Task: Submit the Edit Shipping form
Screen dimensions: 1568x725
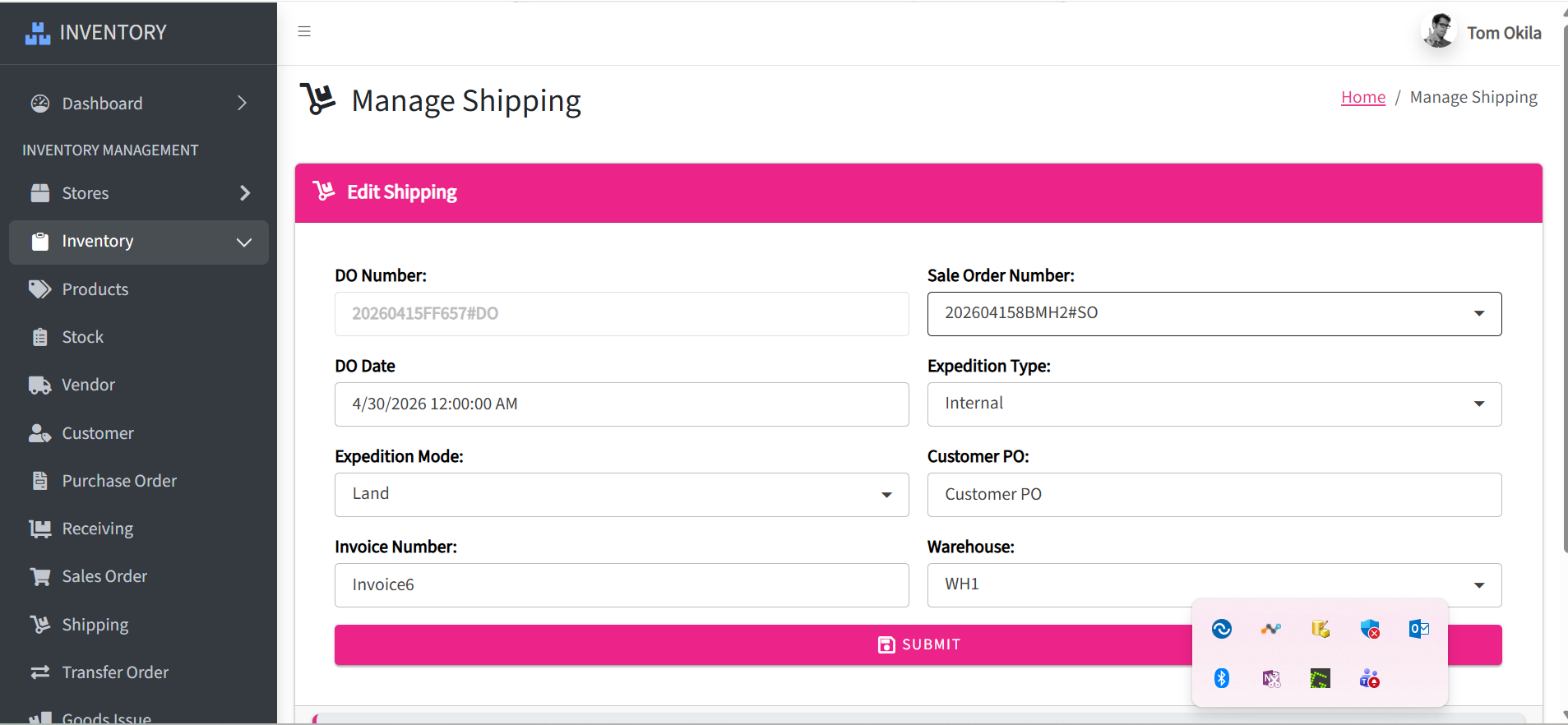Action: (x=918, y=644)
